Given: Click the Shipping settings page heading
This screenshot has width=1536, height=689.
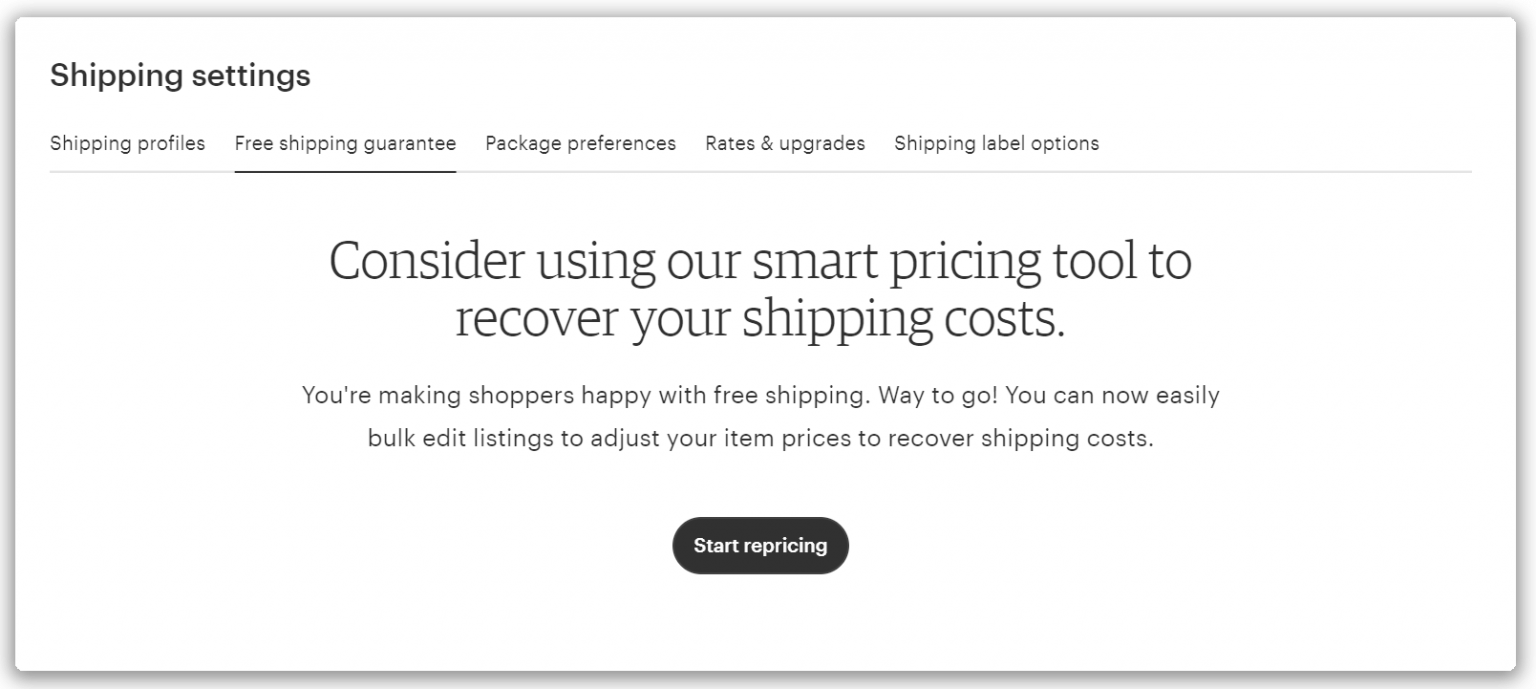Looking at the screenshot, I should tap(180, 75).
